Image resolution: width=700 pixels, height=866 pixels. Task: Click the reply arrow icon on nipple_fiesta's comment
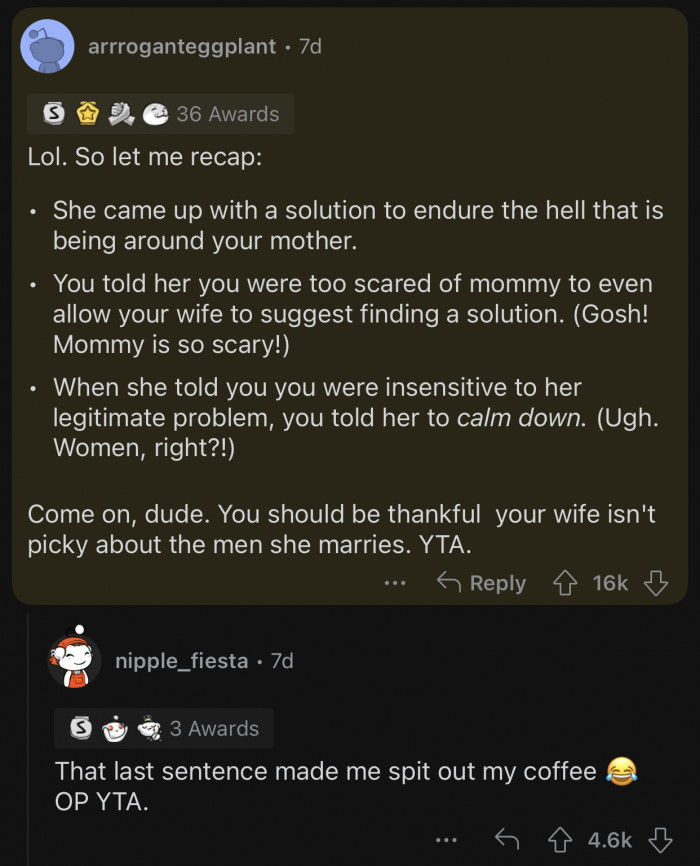[509, 841]
